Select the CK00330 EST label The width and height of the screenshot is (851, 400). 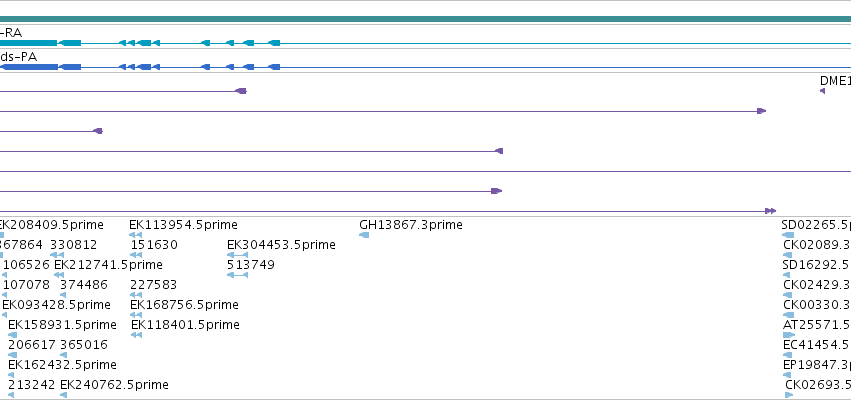point(817,305)
